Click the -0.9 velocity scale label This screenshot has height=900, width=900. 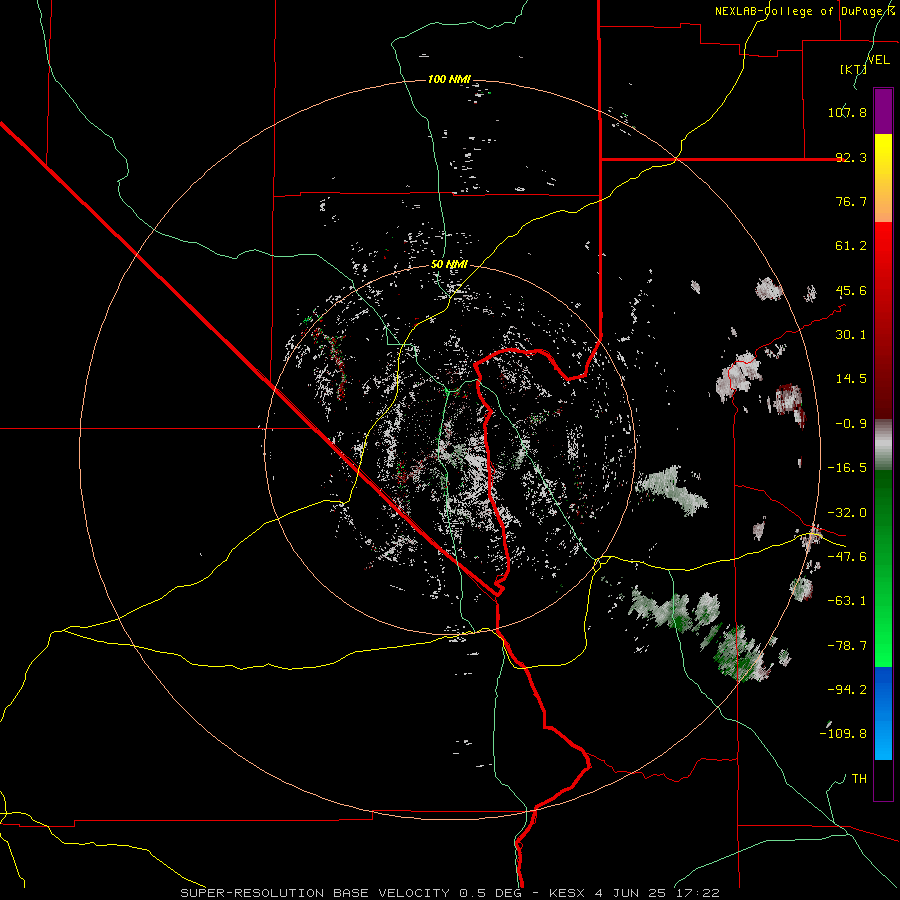click(x=851, y=424)
